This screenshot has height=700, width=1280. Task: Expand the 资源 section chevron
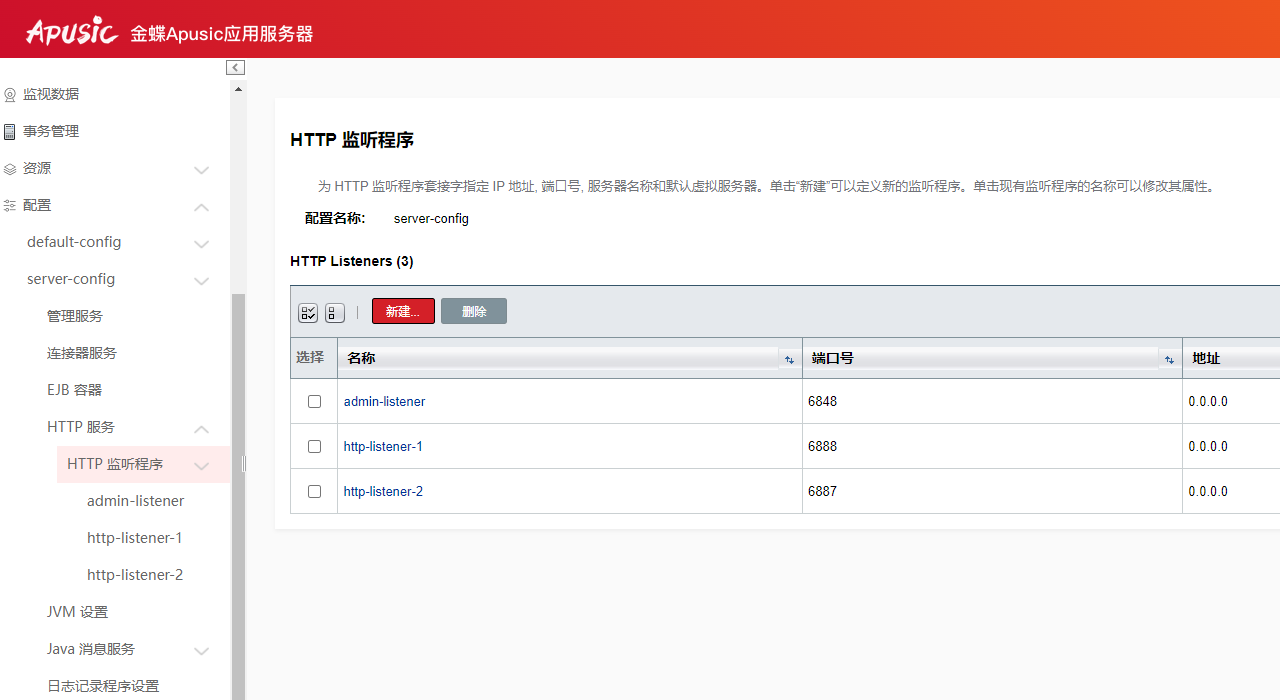(201, 170)
